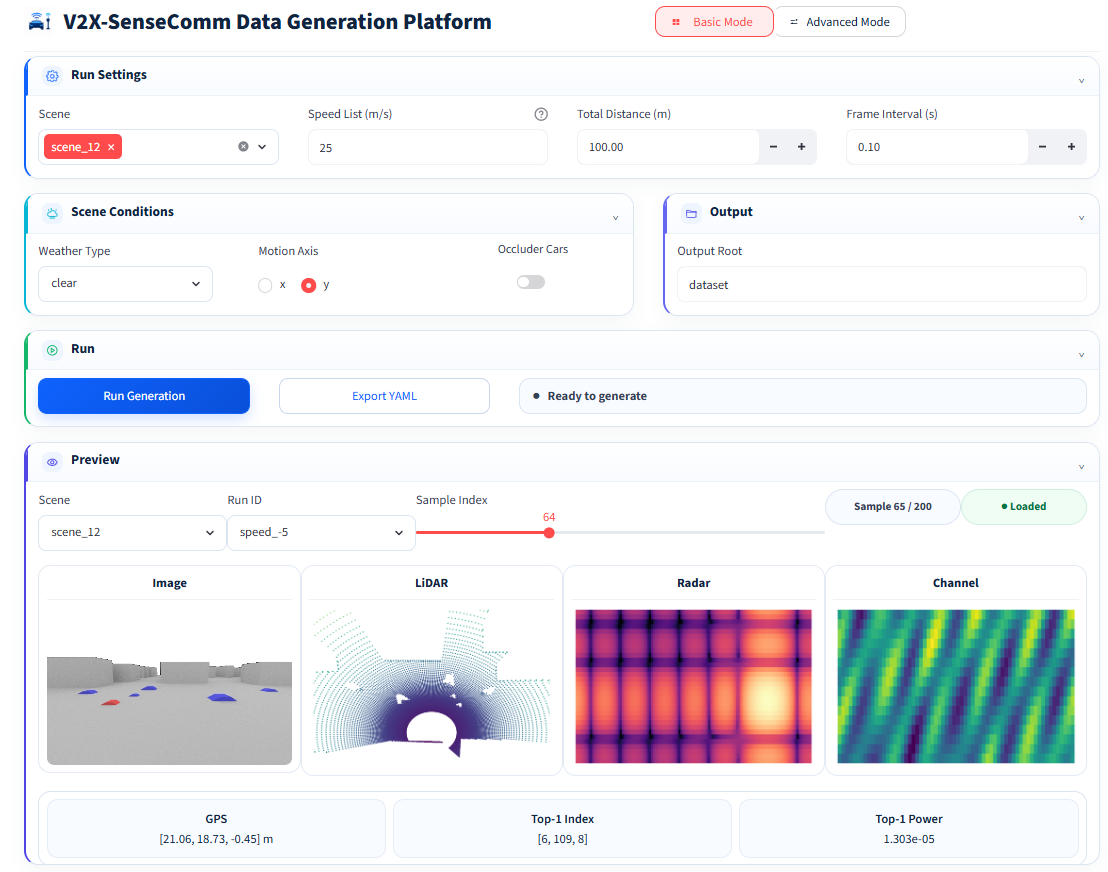Click the GPS coordinates value
Screen dimensions: 1108x872
click(216, 839)
